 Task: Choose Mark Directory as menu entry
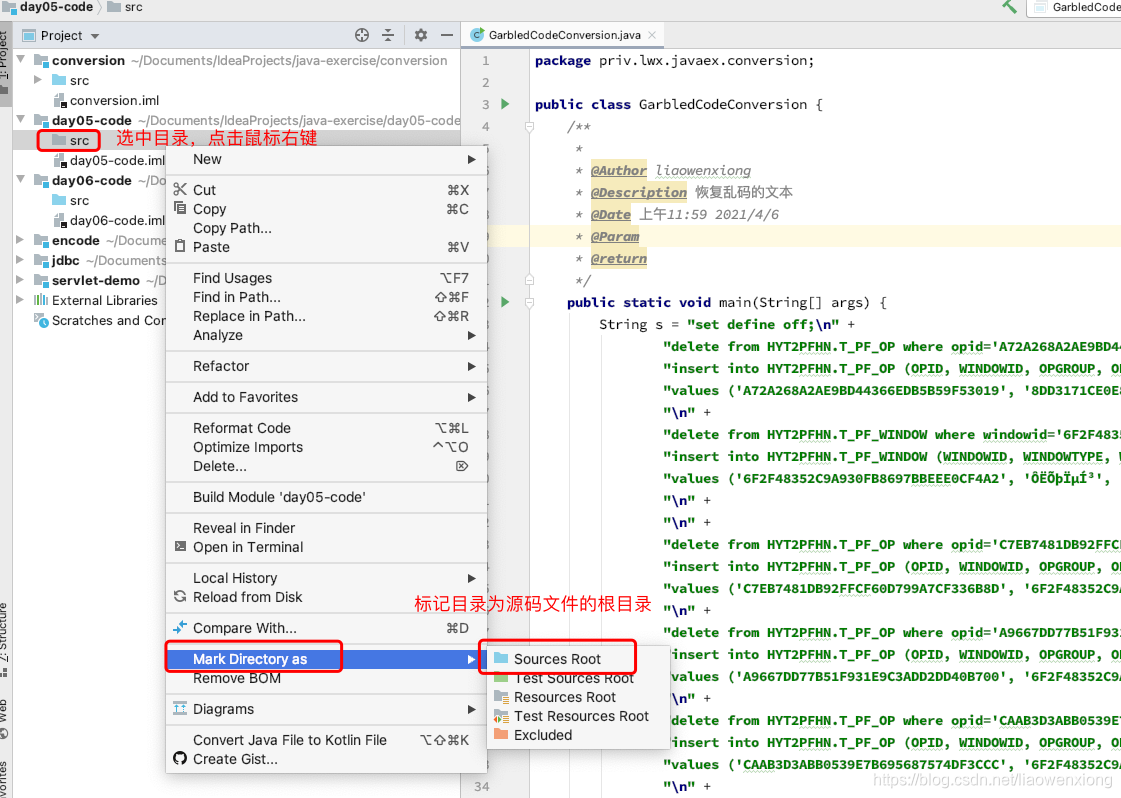point(326,659)
